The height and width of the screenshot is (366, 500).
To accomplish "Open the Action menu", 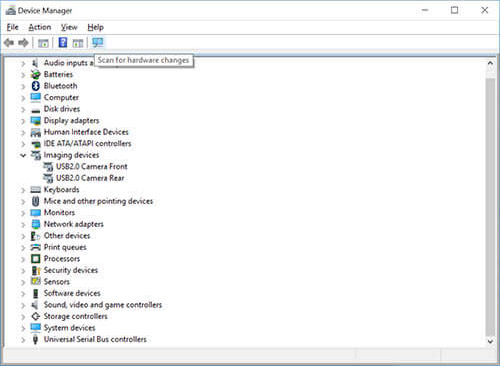I will coord(40,27).
